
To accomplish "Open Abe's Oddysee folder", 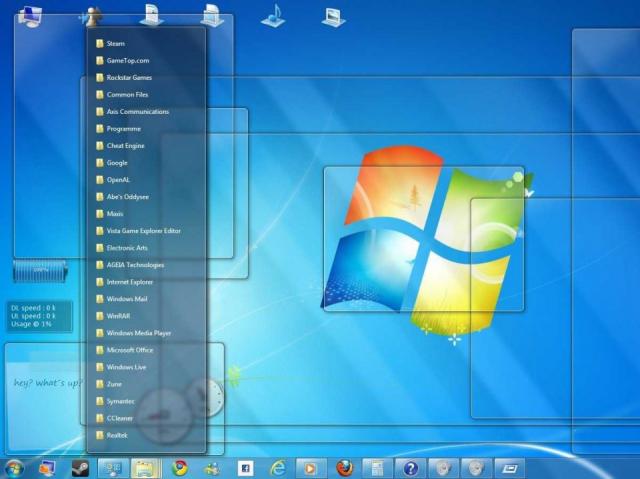I will 122,197.
